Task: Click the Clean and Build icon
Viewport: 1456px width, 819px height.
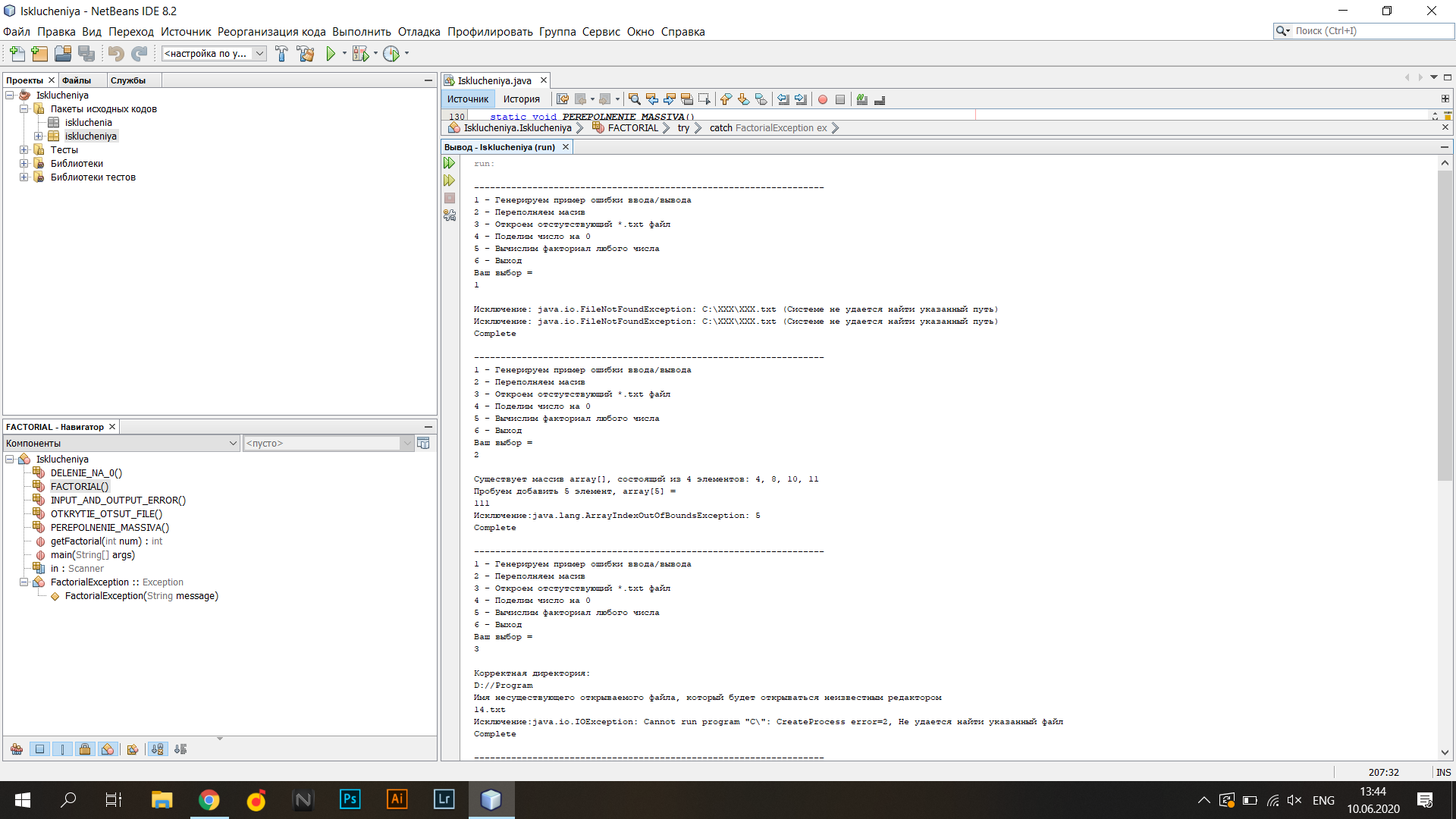Action: coord(306,54)
